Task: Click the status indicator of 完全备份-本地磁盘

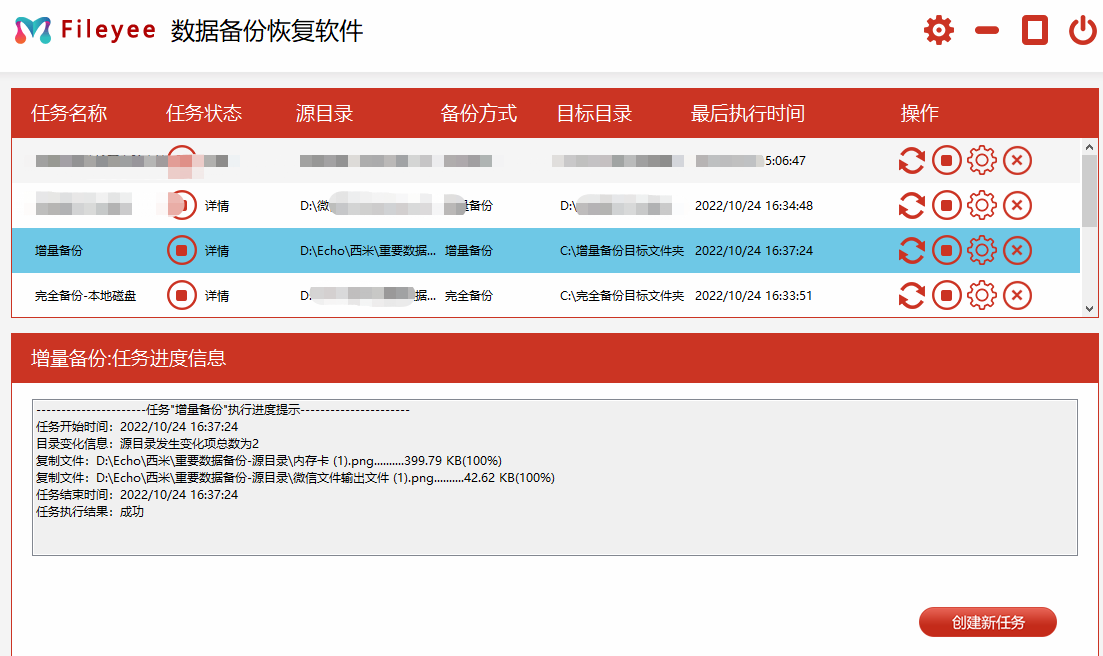Action: coord(181,295)
